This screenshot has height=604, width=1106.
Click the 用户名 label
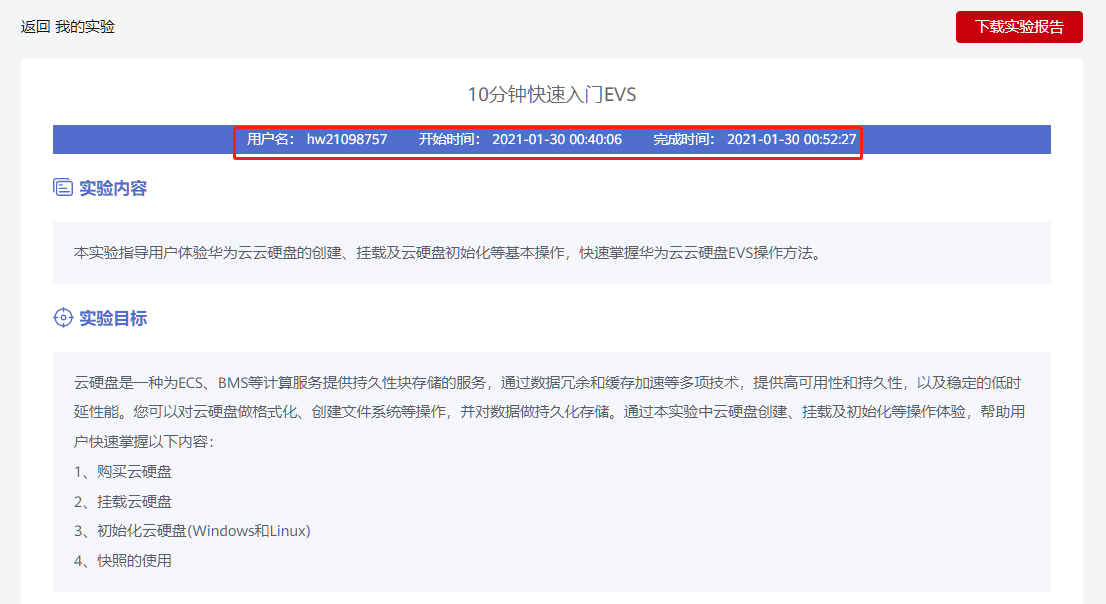pyautogui.click(x=271, y=140)
